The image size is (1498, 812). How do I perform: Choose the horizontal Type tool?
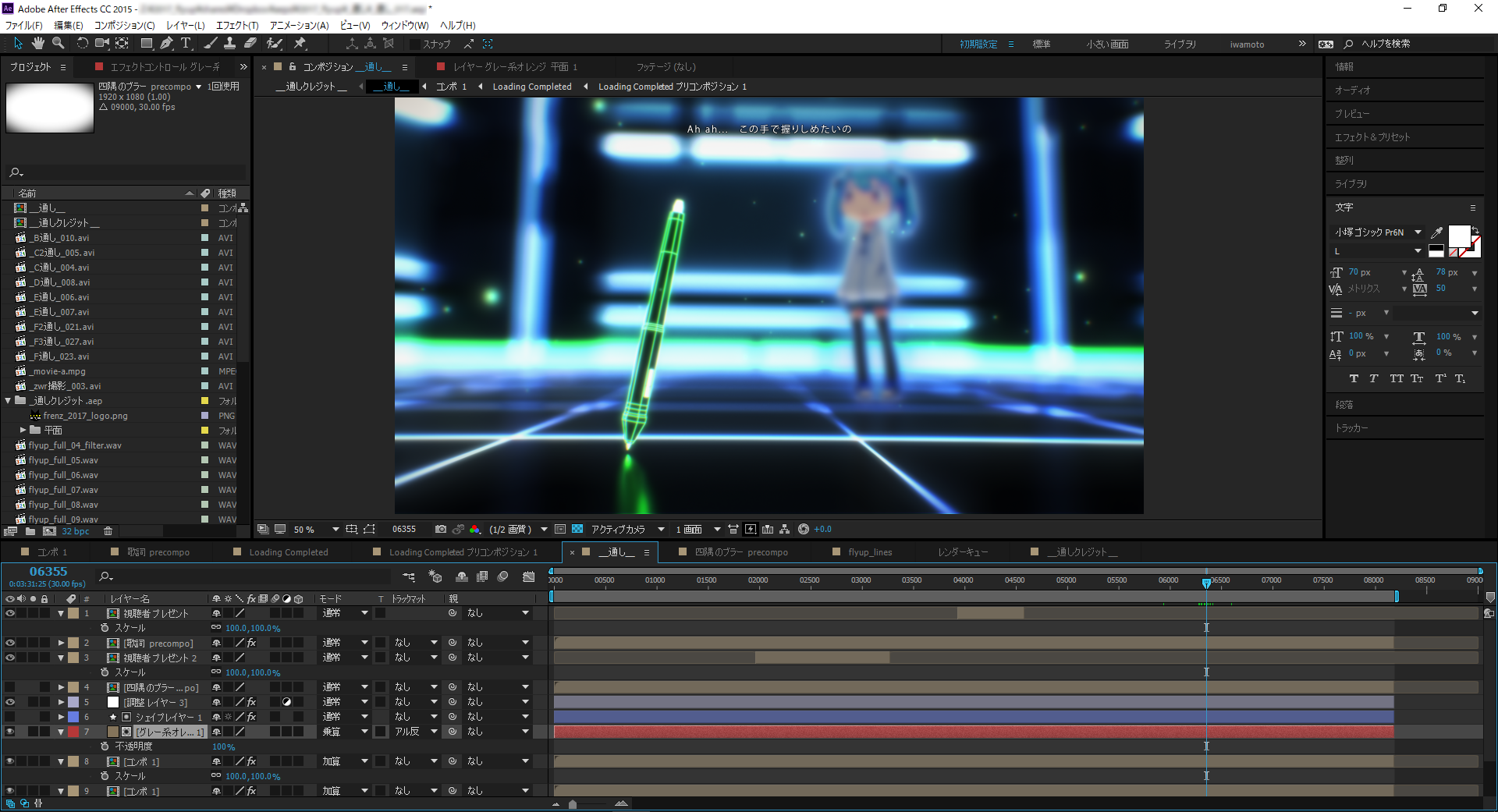(x=186, y=44)
